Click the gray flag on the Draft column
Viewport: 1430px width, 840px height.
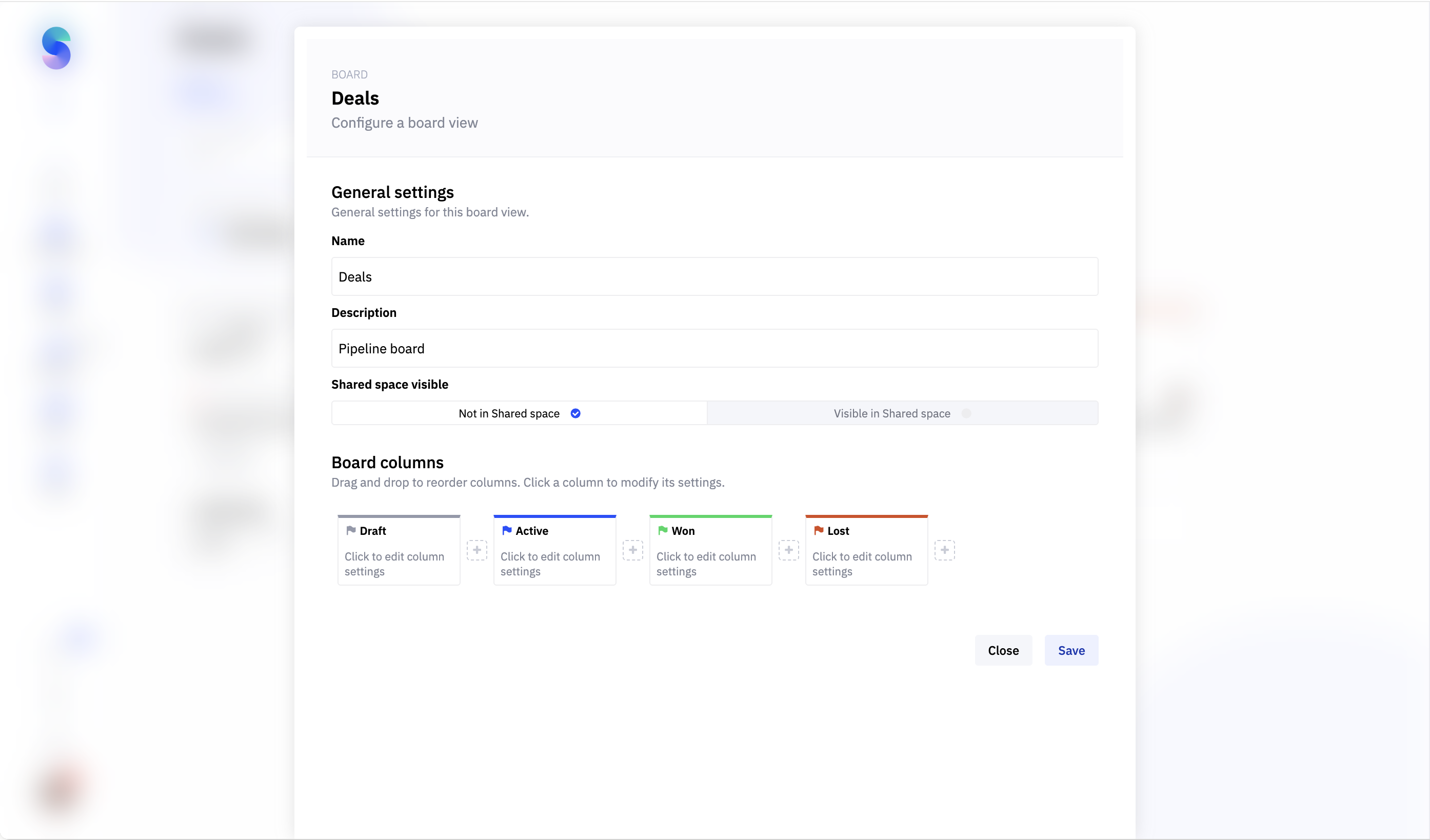351,530
